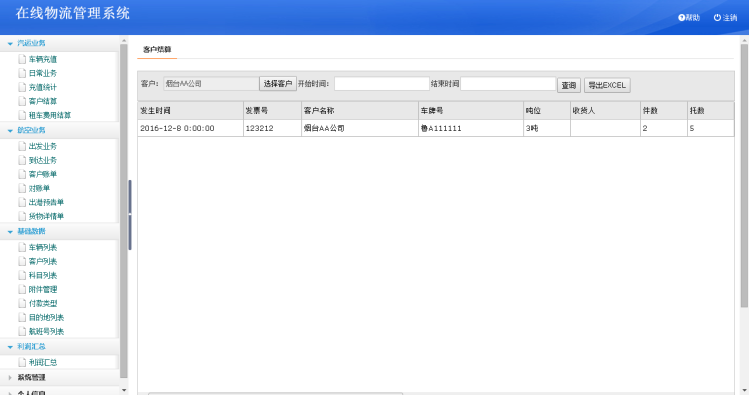Click the 注销 logout power icon
This screenshot has width=749, height=395.
pos(717,18)
